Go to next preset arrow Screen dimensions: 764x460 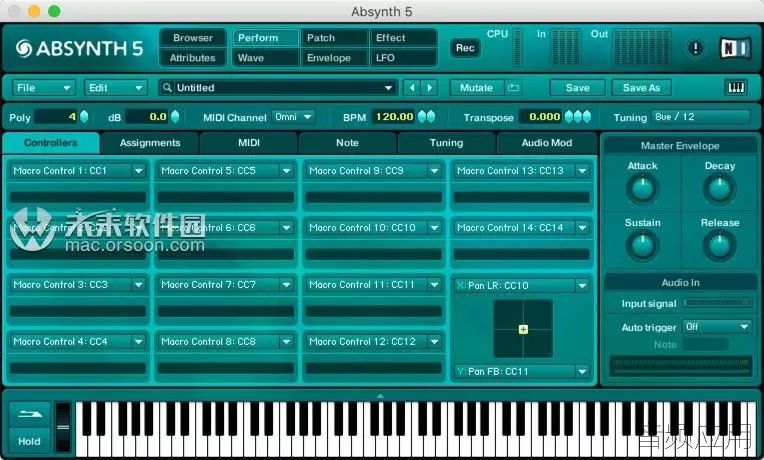429,88
